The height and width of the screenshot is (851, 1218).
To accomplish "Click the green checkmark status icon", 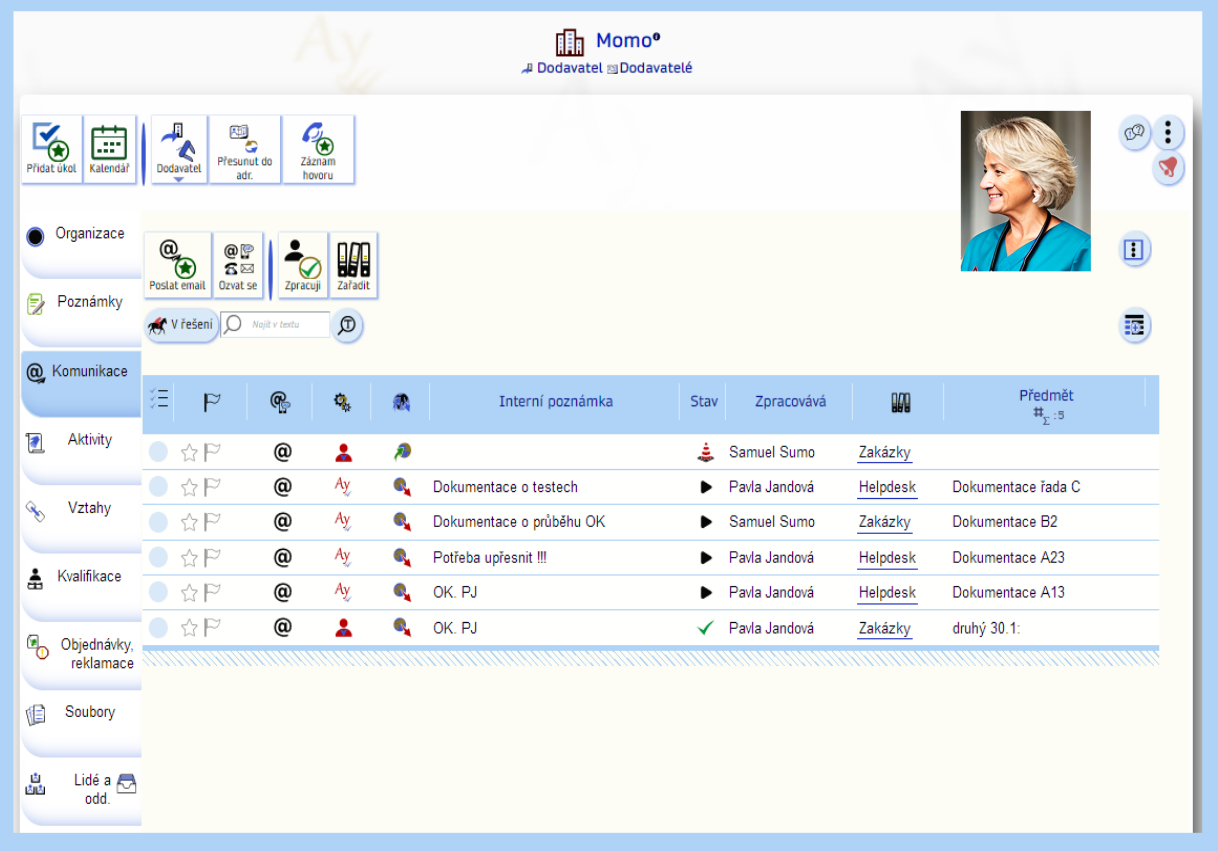I will click(x=706, y=628).
